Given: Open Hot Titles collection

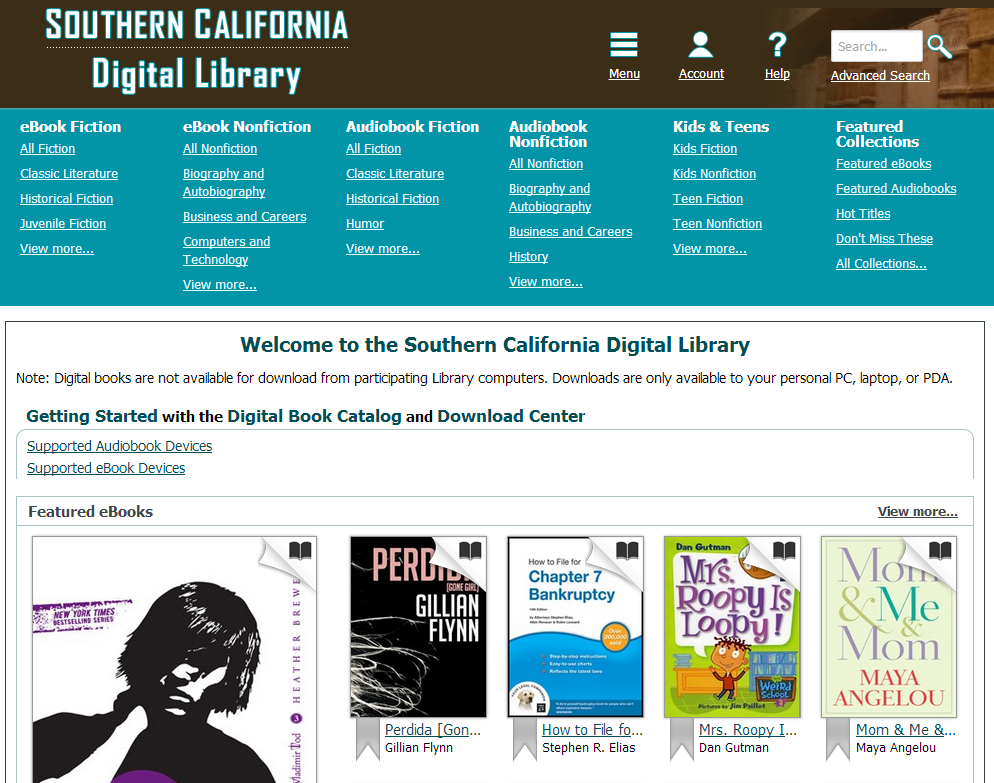Looking at the screenshot, I should click(863, 214).
